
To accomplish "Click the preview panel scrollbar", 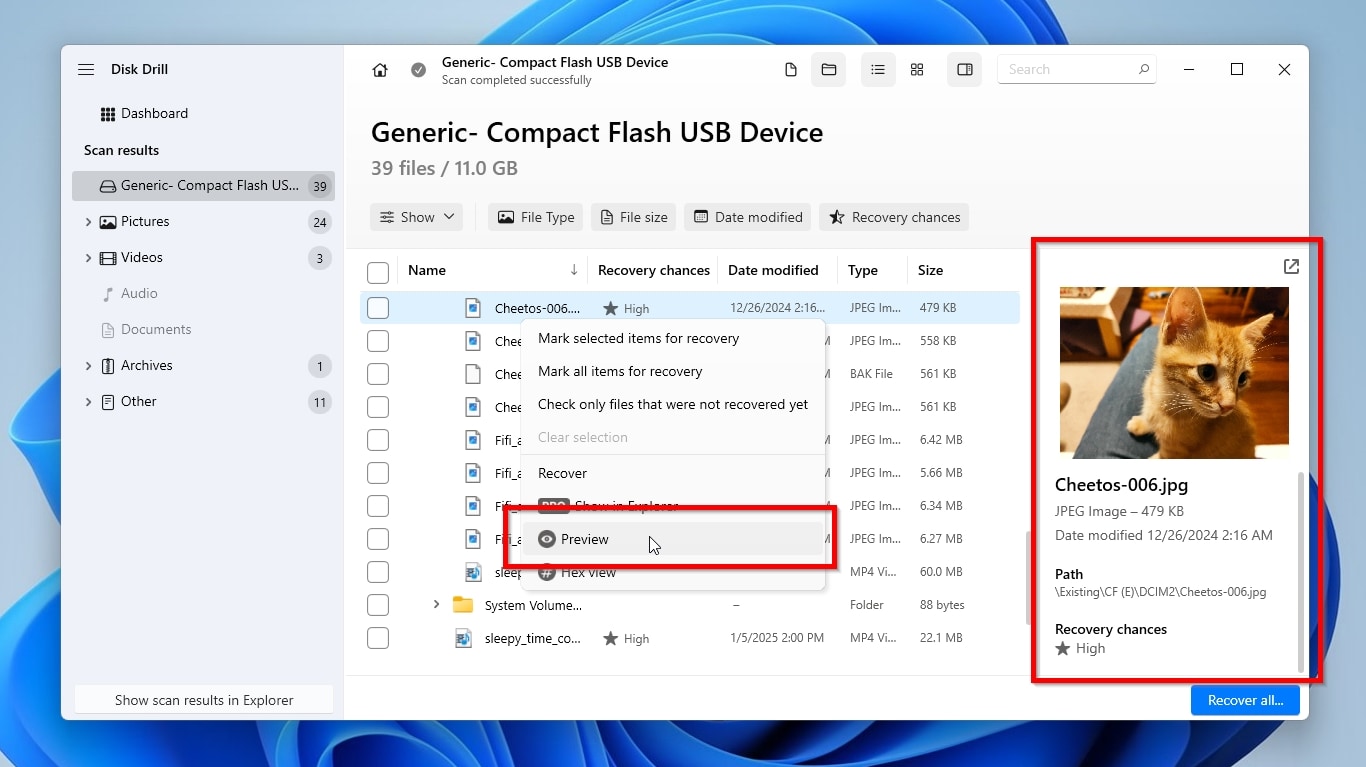I will 1301,572.
